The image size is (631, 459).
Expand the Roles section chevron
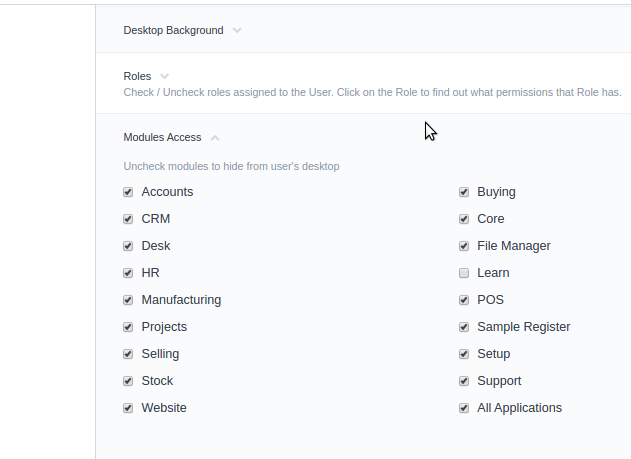164,76
